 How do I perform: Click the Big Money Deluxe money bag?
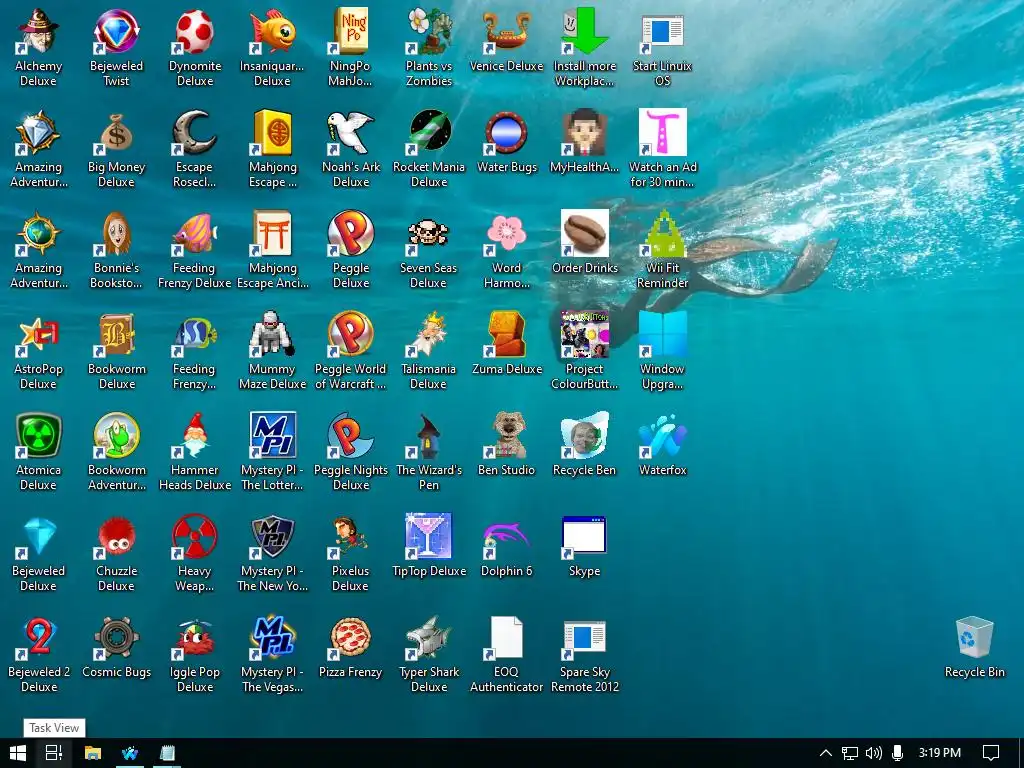(x=116, y=133)
